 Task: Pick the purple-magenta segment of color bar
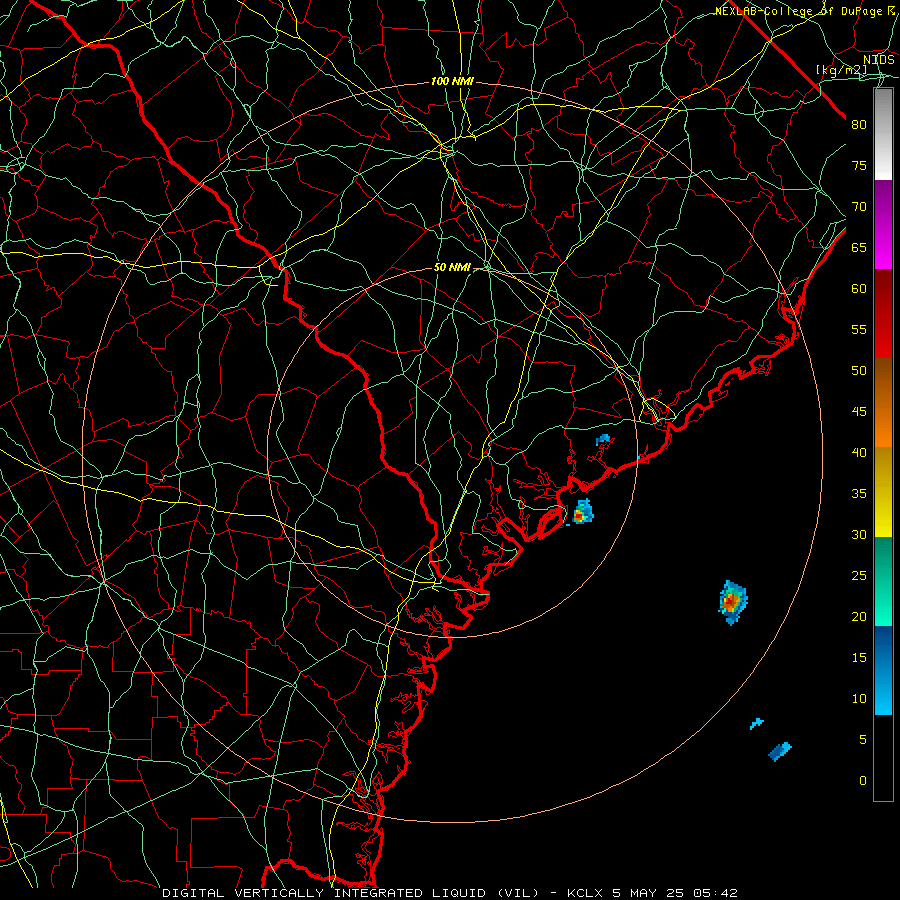883,224
